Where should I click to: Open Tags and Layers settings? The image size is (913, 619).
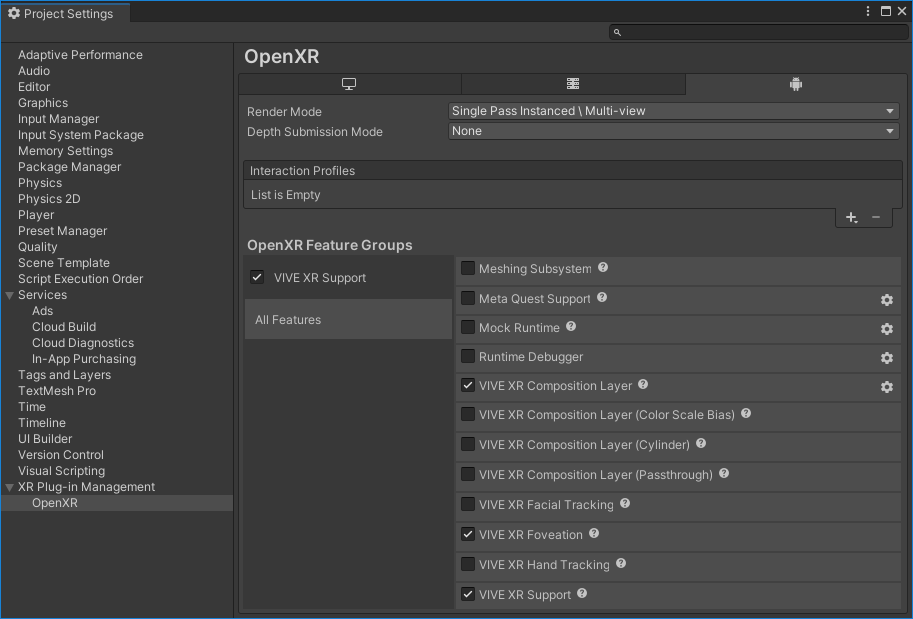64,375
